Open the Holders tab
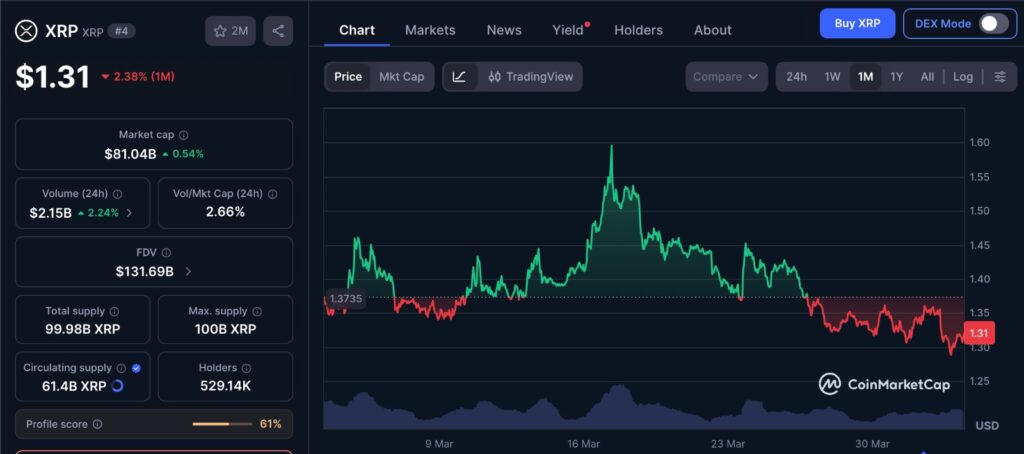 tap(638, 30)
